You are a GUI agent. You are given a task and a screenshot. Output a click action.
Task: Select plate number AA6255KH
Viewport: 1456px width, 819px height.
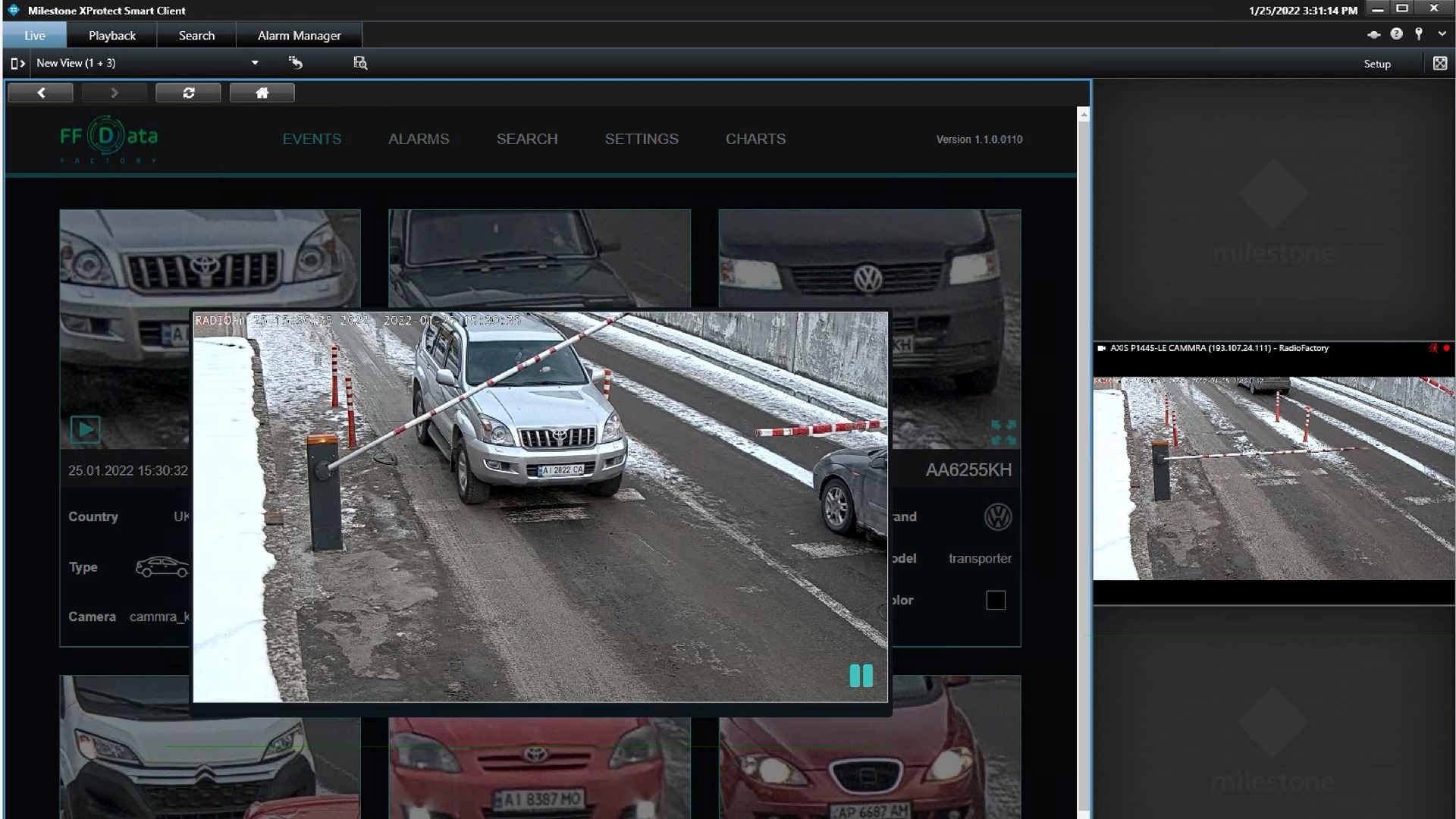(x=968, y=470)
